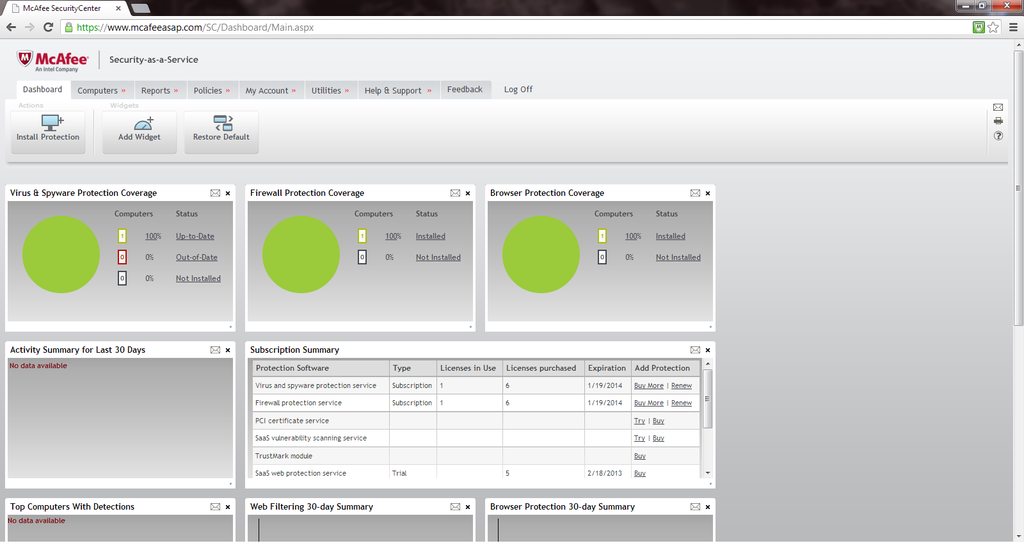
Task: Open the Policies menu dropdown
Action: click(x=212, y=91)
